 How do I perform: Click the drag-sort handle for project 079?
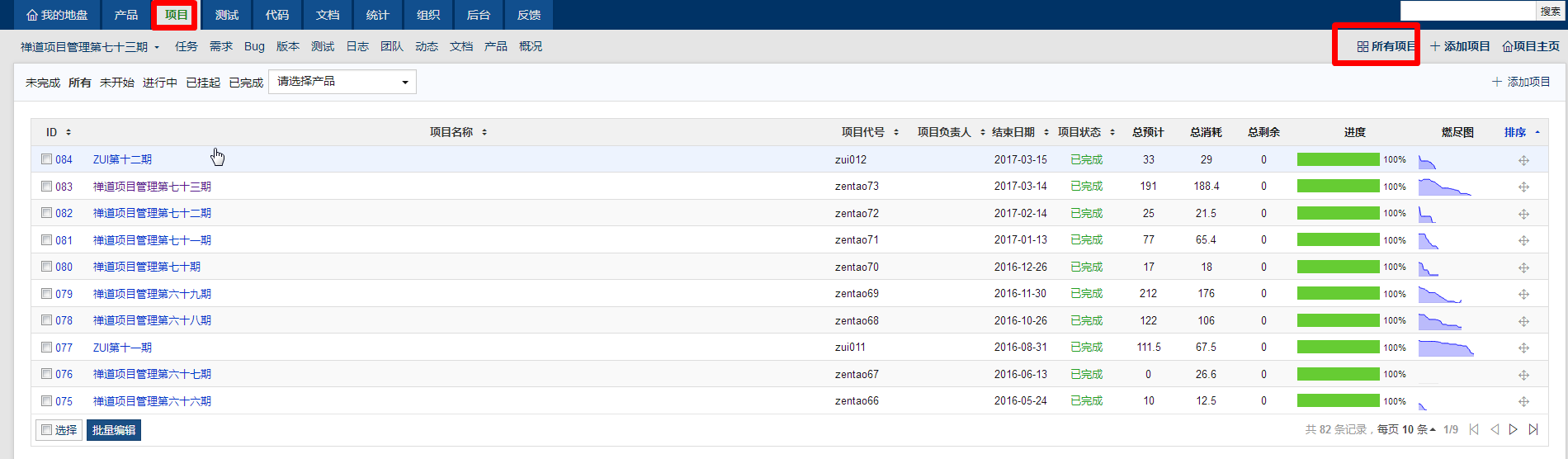pyautogui.click(x=1523, y=294)
